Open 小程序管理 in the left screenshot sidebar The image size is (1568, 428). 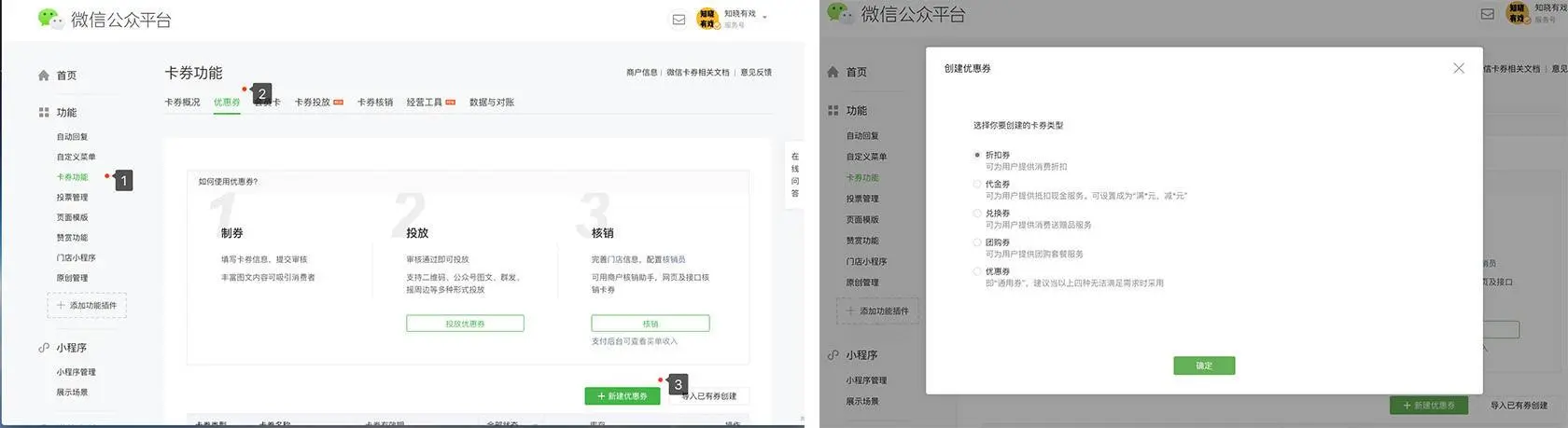click(76, 372)
